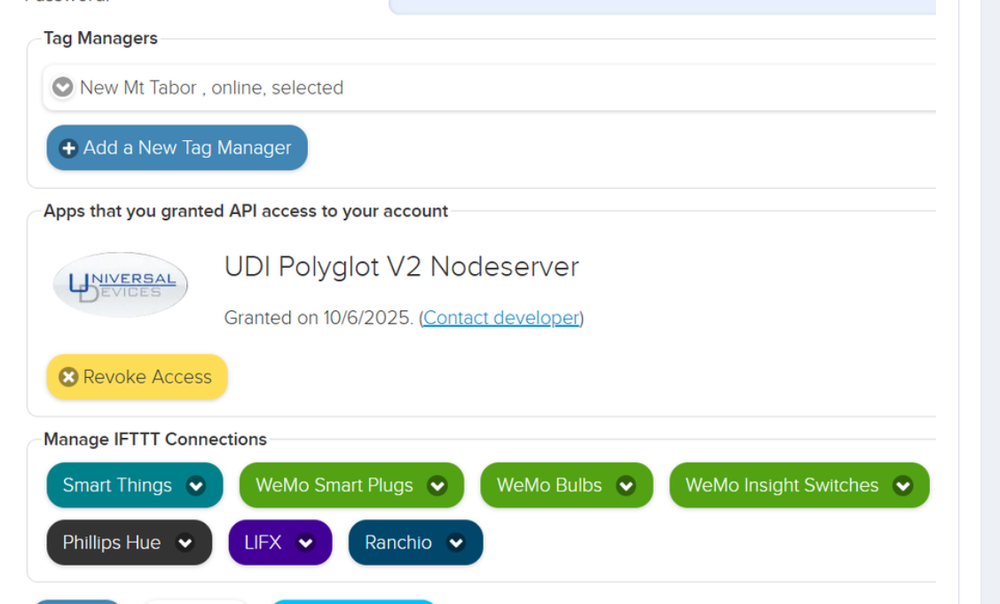Click the plus icon on Add a New Tag Manager
The image size is (1000, 604).
69,148
